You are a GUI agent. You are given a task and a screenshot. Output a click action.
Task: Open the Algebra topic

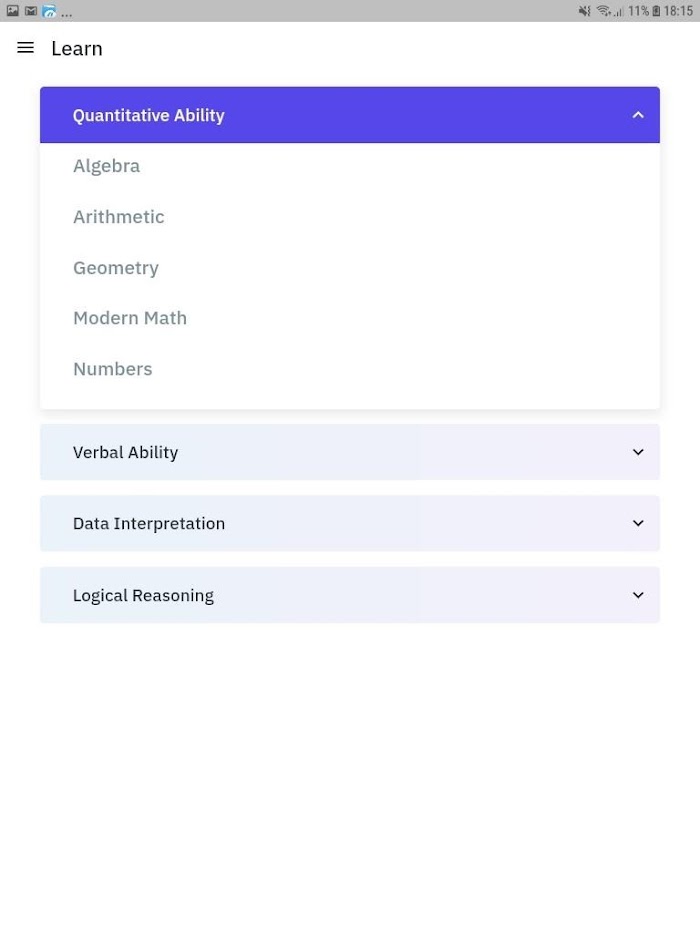coord(107,166)
